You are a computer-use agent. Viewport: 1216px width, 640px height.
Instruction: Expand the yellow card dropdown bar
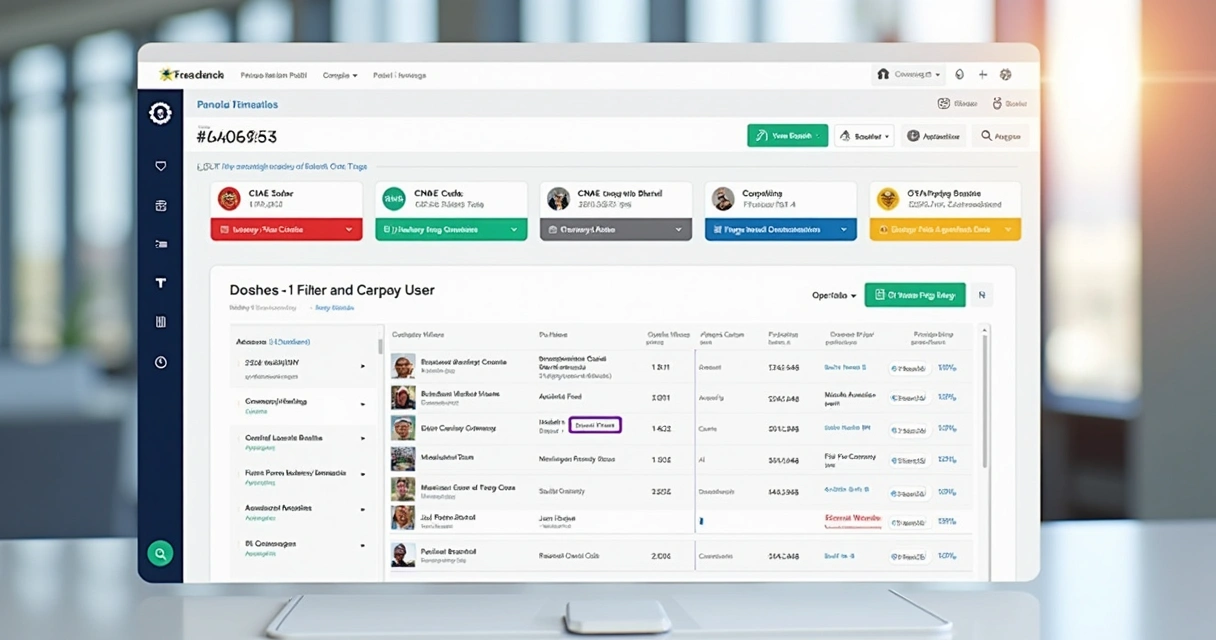(945, 230)
